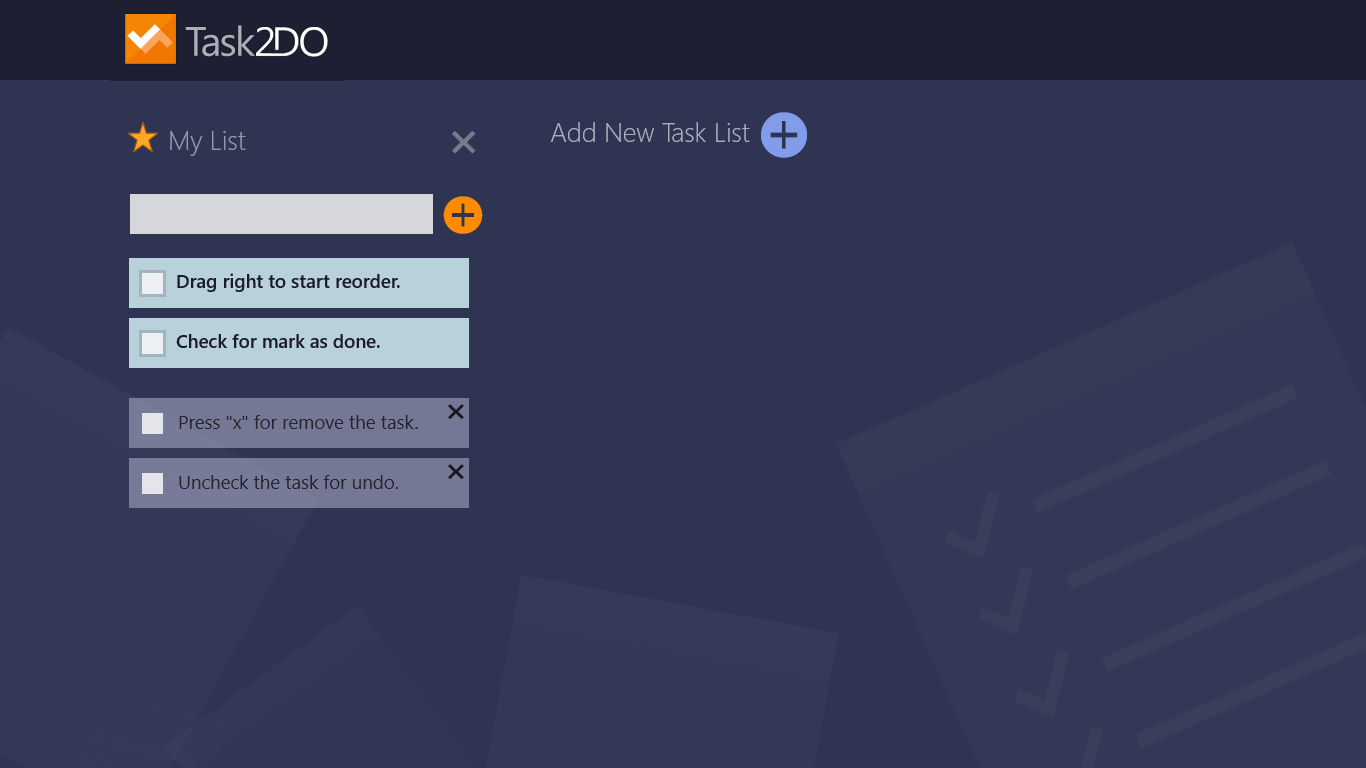
Task: Click the 'Add New Task List' label
Action: pyautogui.click(x=650, y=133)
